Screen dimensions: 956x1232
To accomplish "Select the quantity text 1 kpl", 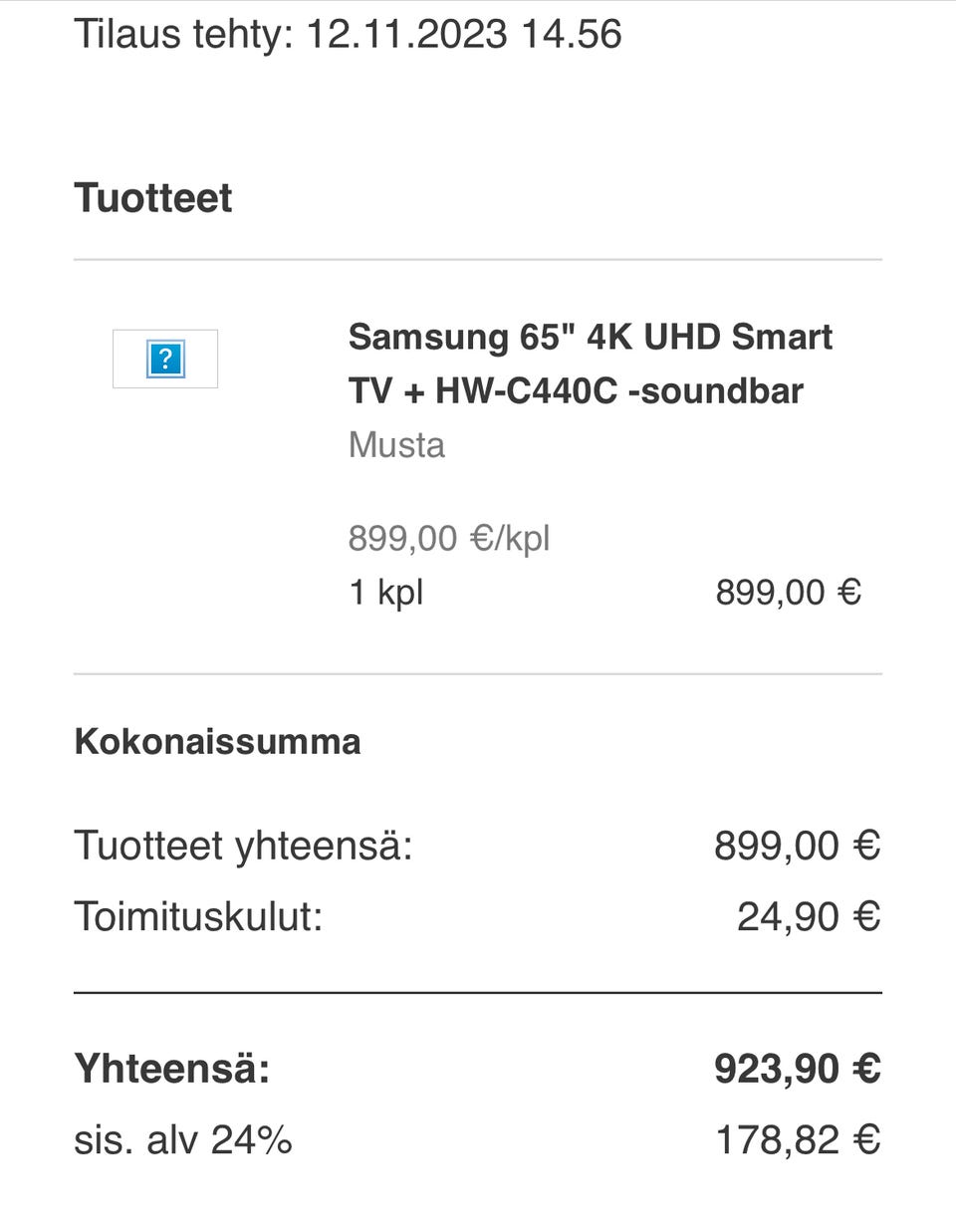I will click(385, 593).
